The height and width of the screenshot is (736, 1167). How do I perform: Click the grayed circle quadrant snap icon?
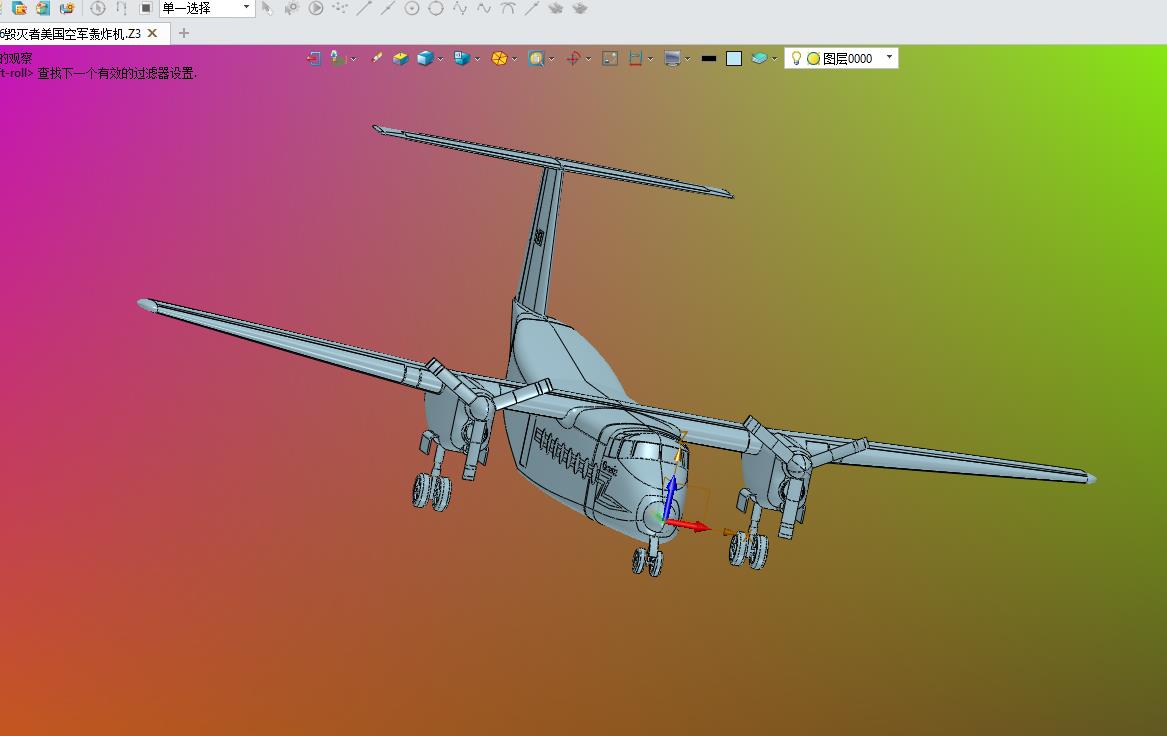[436, 8]
